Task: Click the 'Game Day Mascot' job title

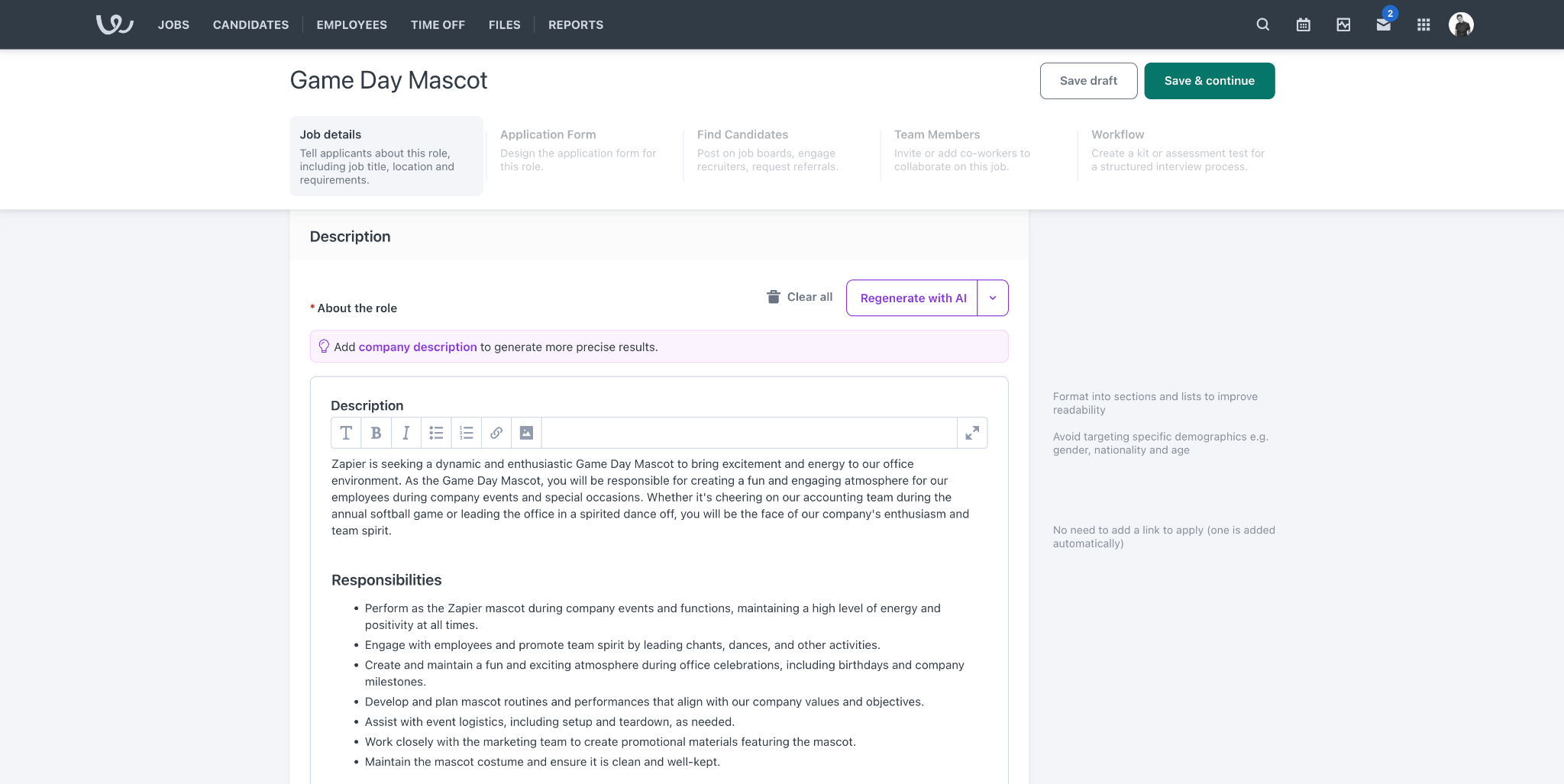Action: (389, 80)
